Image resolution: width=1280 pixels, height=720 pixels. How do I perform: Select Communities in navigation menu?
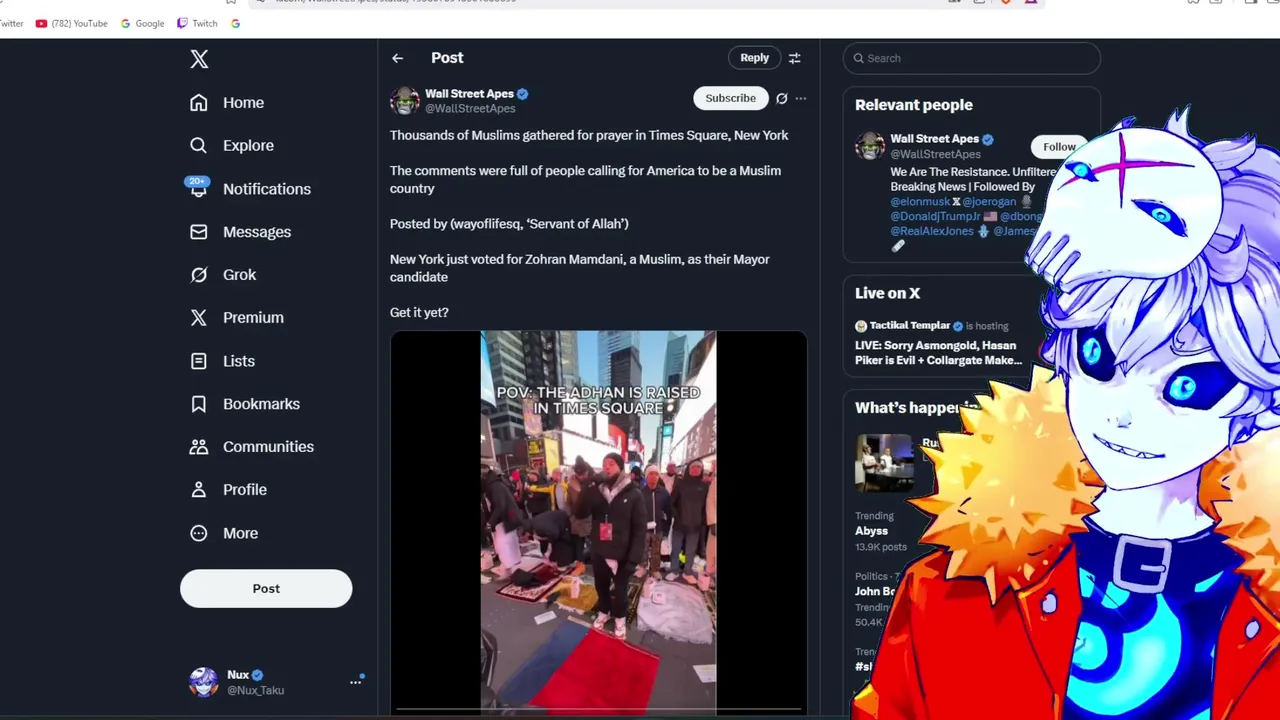268,447
